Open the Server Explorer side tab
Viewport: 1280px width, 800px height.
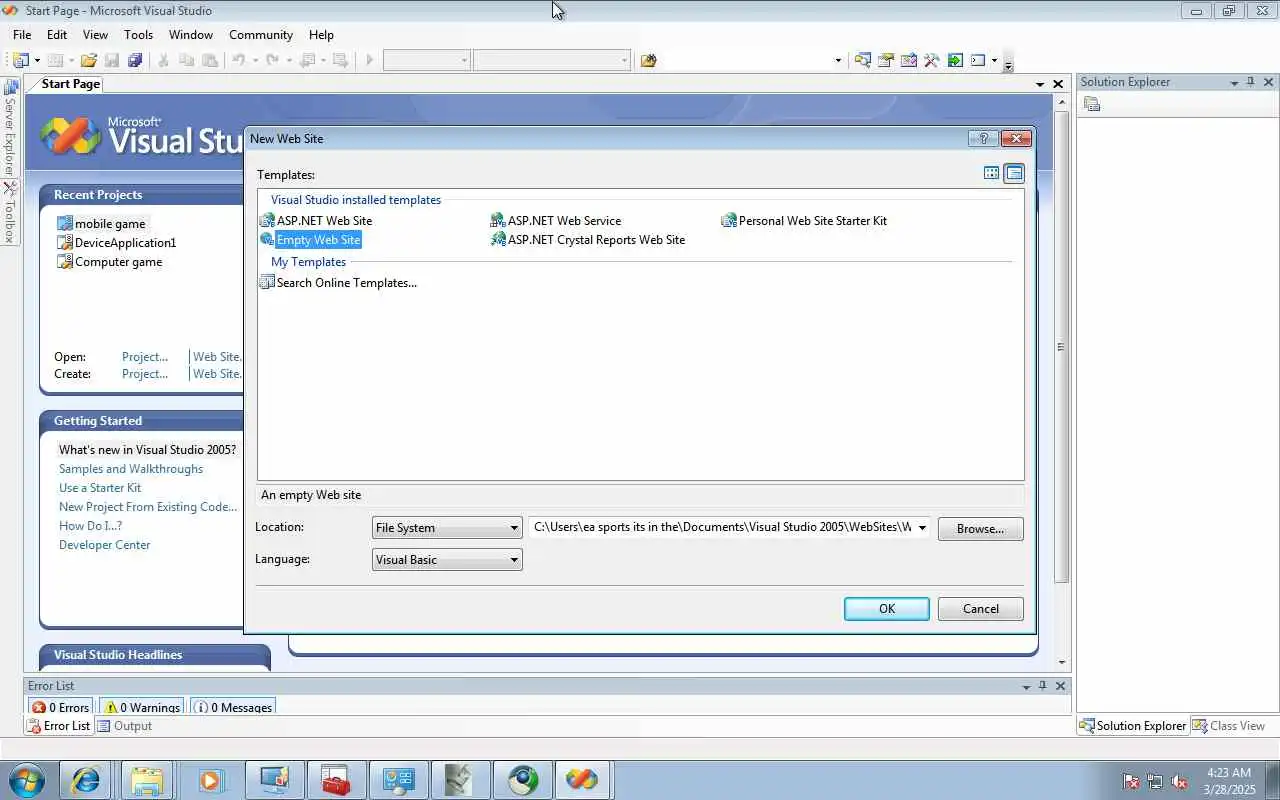point(10,128)
